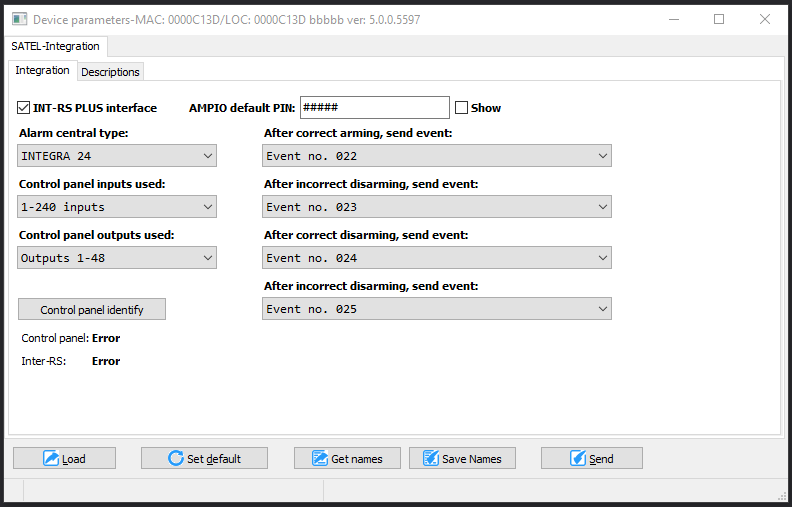Open the Event no. 024 dropdown
Image resolution: width=792 pixels, height=507 pixels.
[436, 258]
